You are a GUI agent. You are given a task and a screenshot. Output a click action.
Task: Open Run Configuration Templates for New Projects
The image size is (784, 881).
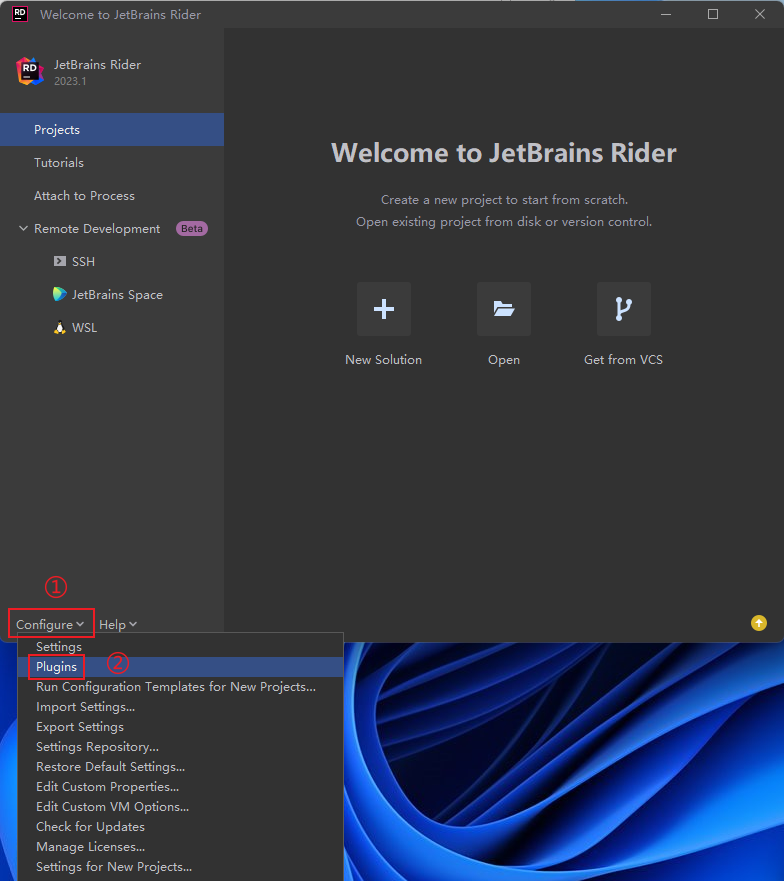(180, 687)
